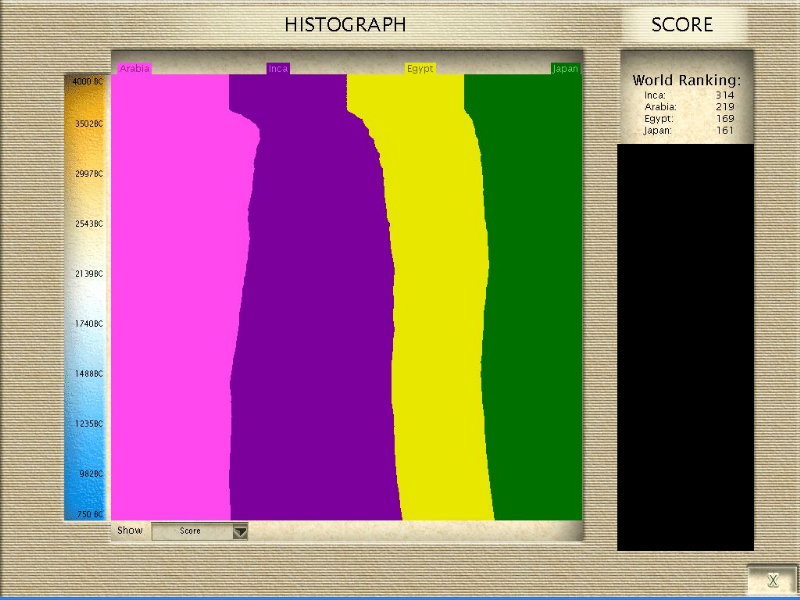Click the World Ranking heading
This screenshot has width=800, height=600.
coord(686,79)
